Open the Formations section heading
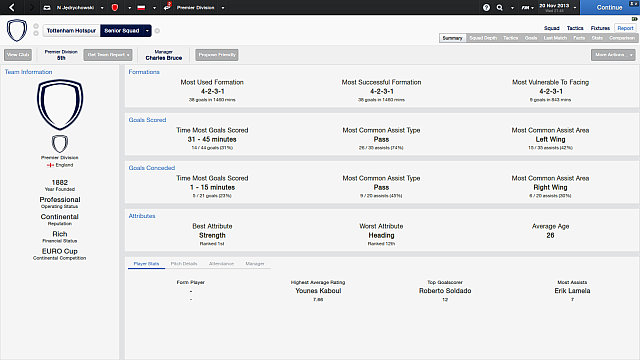The width and height of the screenshot is (640, 360). (x=144, y=72)
